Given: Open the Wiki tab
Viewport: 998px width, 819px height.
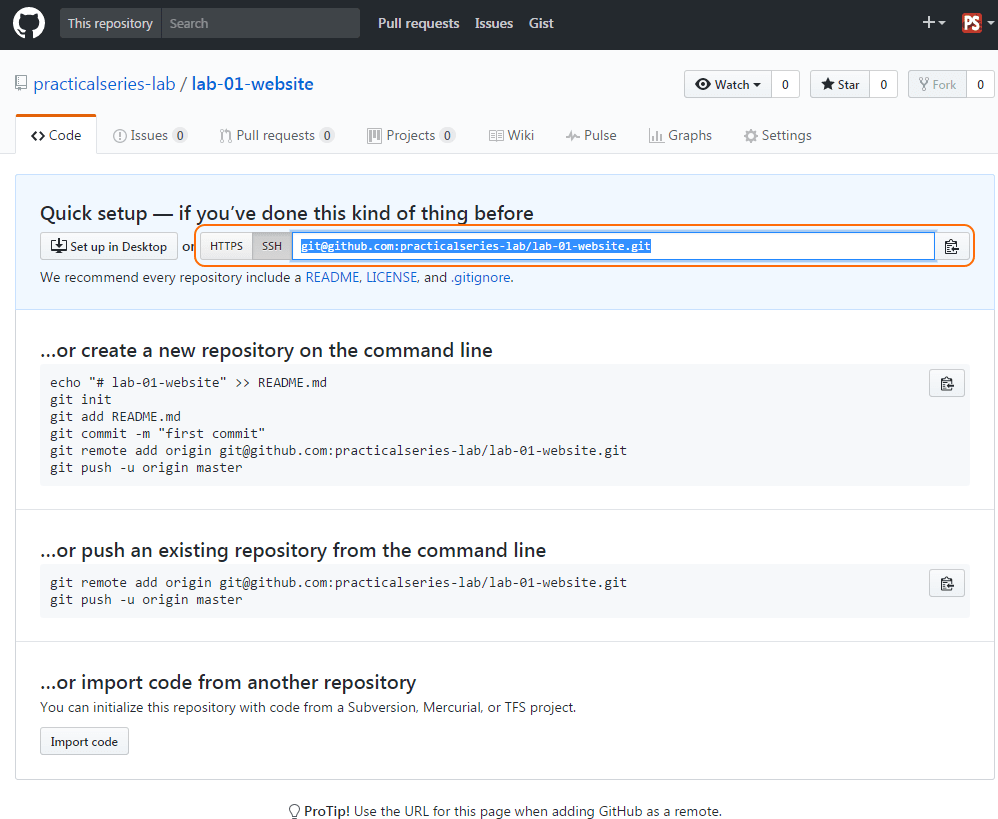Looking at the screenshot, I should coord(511,136).
